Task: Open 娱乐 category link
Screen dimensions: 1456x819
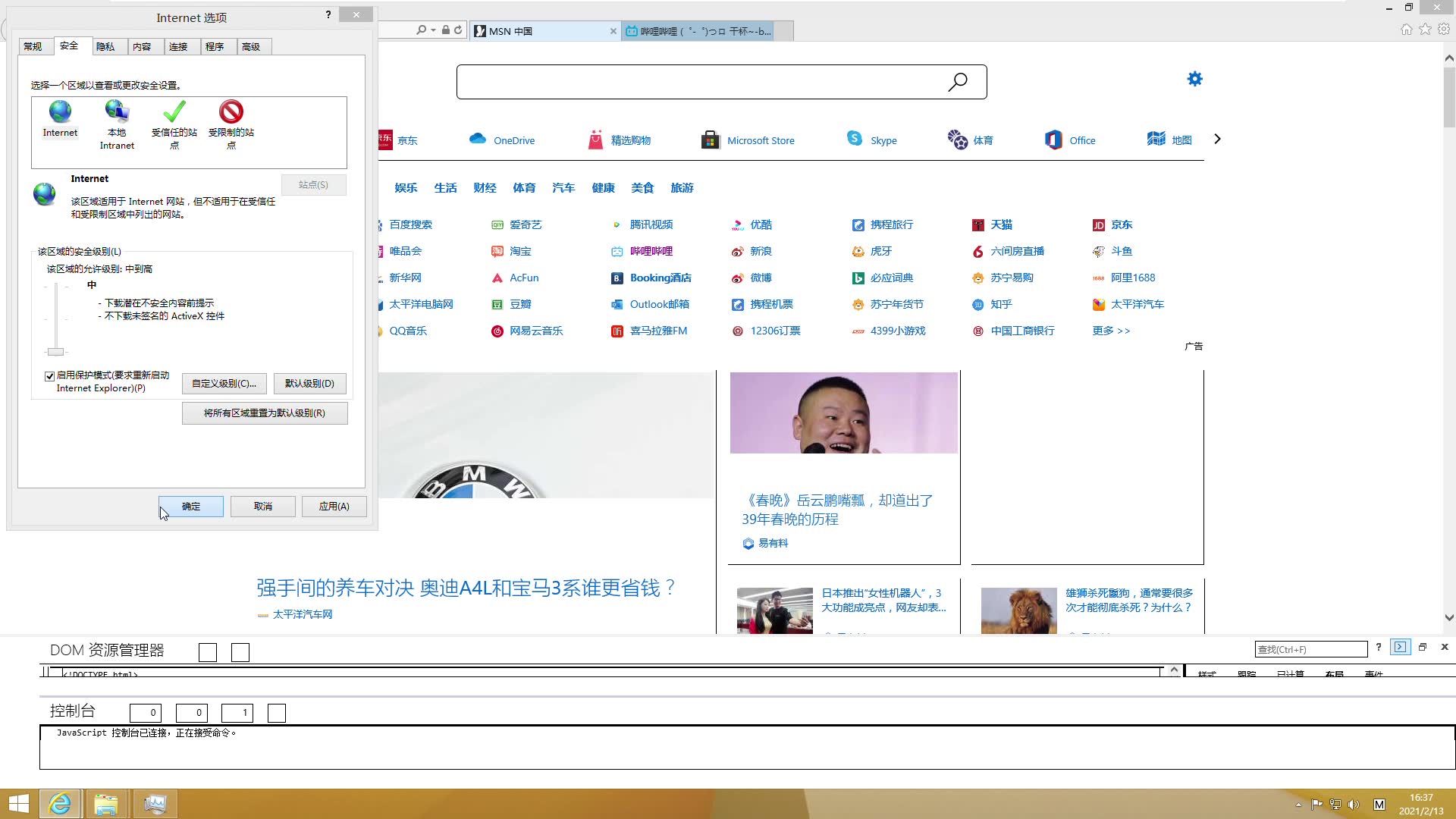Action: [406, 187]
